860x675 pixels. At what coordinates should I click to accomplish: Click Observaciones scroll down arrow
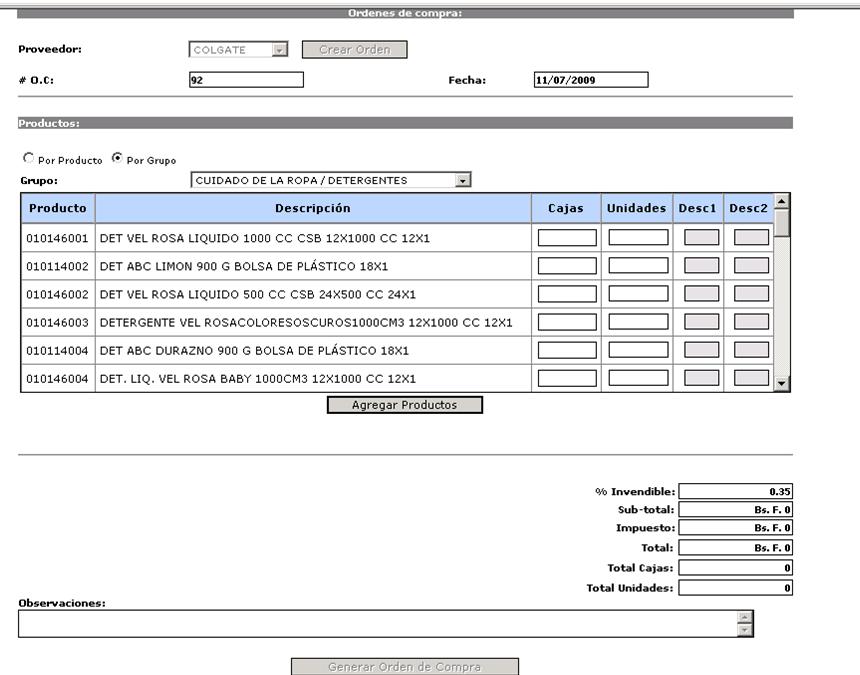[x=744, y=630]
